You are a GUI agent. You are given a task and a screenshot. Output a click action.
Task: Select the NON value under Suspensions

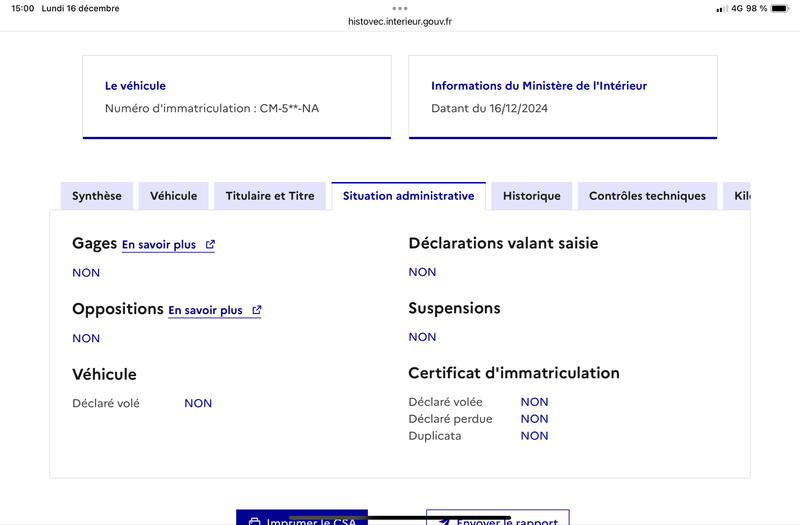pyautogui.click(x=422, y=337)
